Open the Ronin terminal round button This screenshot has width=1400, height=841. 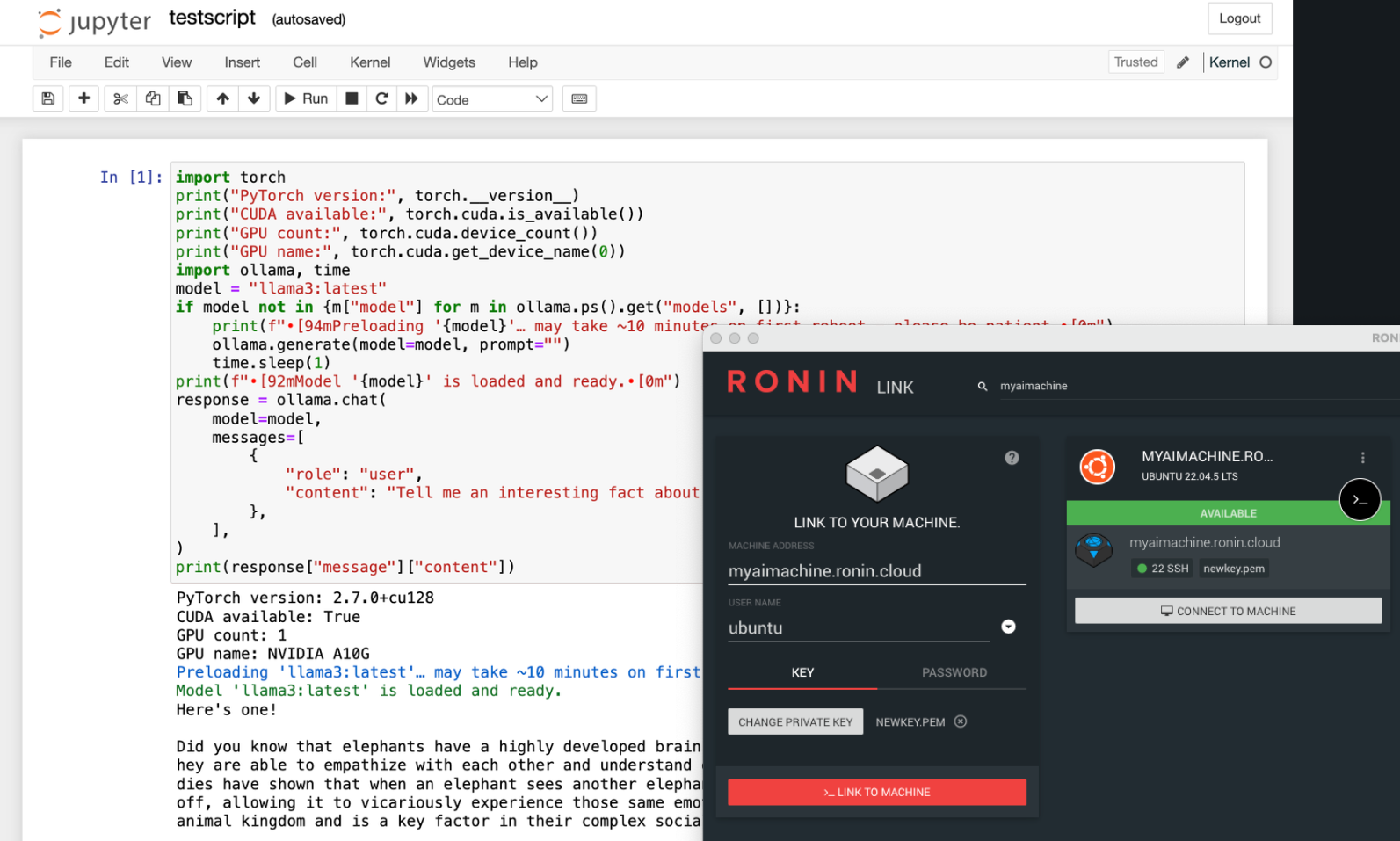click(1360, 499)
